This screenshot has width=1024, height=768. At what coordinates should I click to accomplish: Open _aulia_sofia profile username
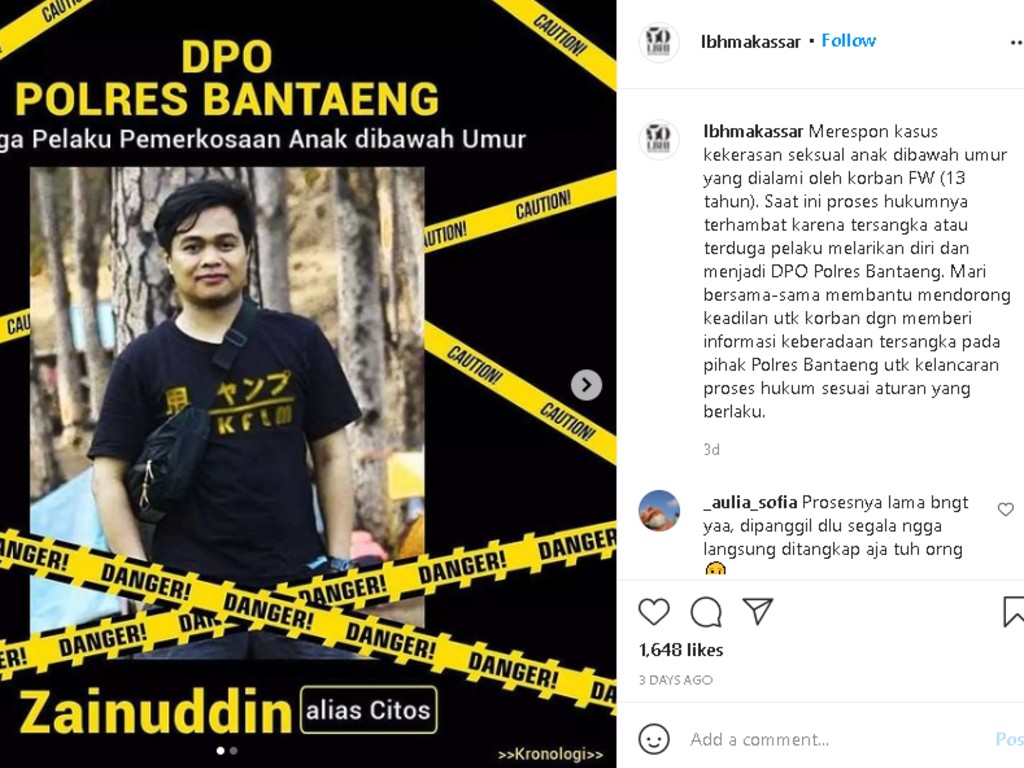point(750,502)
